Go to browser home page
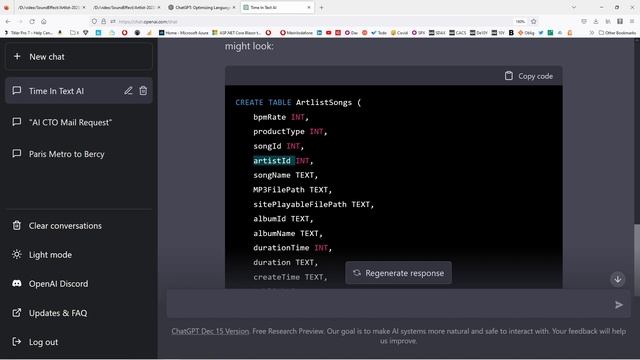Image resolution: width=640 pixels, height=360 pixels. click(44, 21)
